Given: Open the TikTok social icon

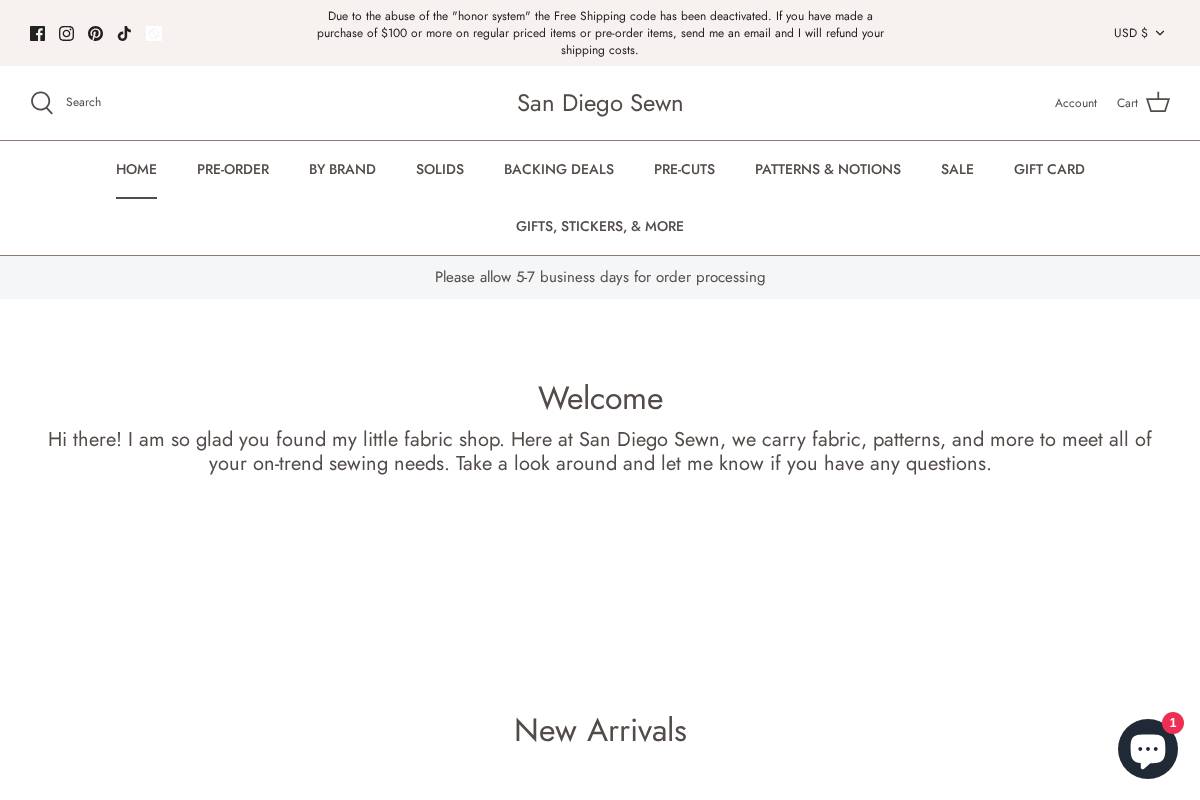Looking at the screenshot, I should point(124,33).
